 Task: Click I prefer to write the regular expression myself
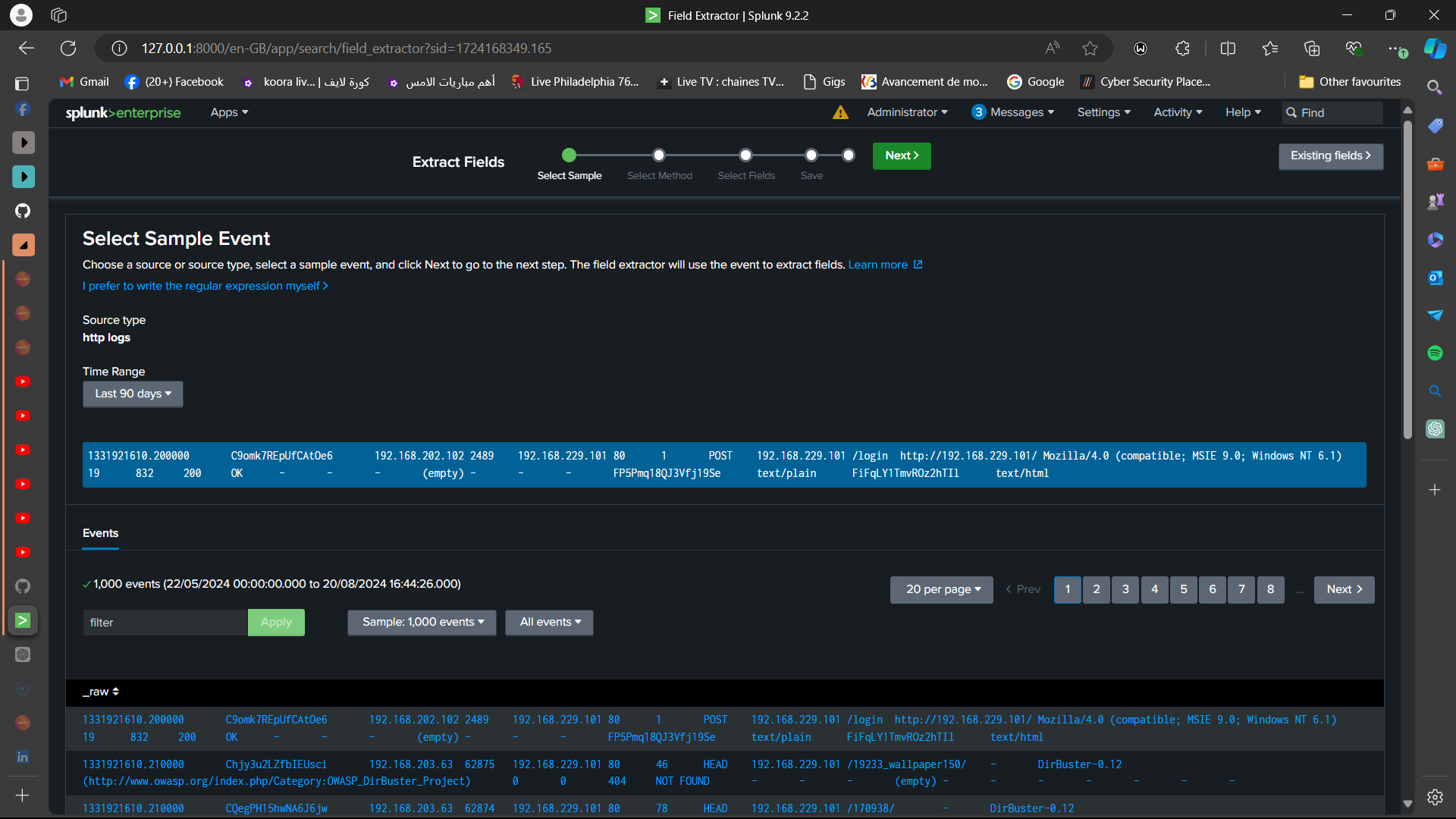tap(205, 286)
